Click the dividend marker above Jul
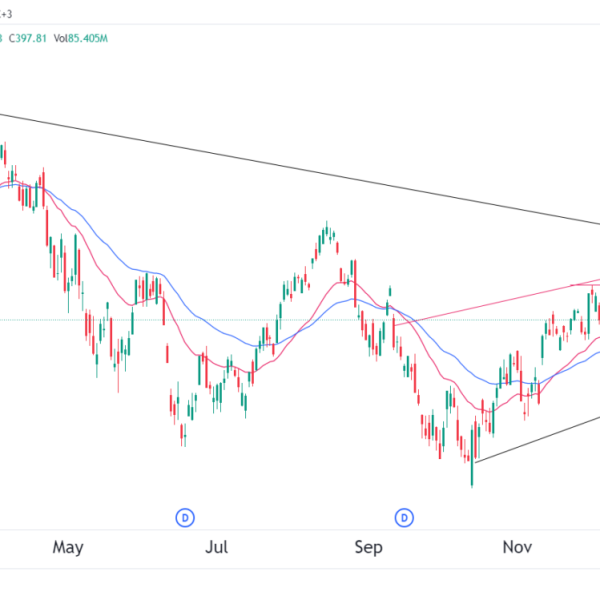Screen dimensions: 600x600 [185, 517]
